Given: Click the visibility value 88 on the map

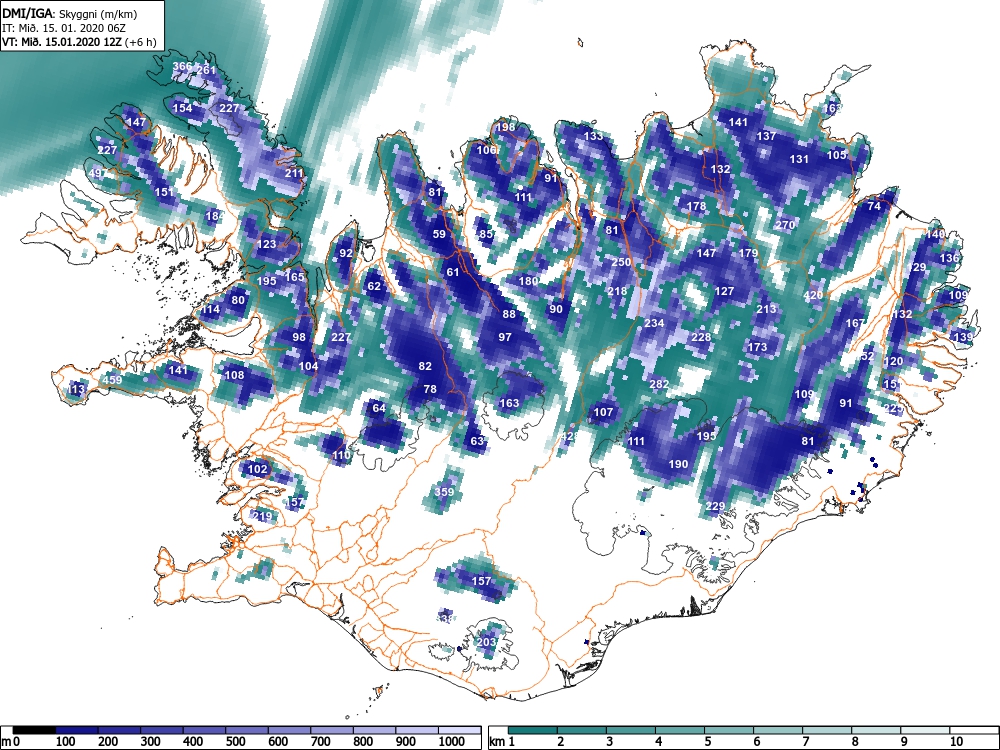Looking at the screenshot, I should [509, 314].
